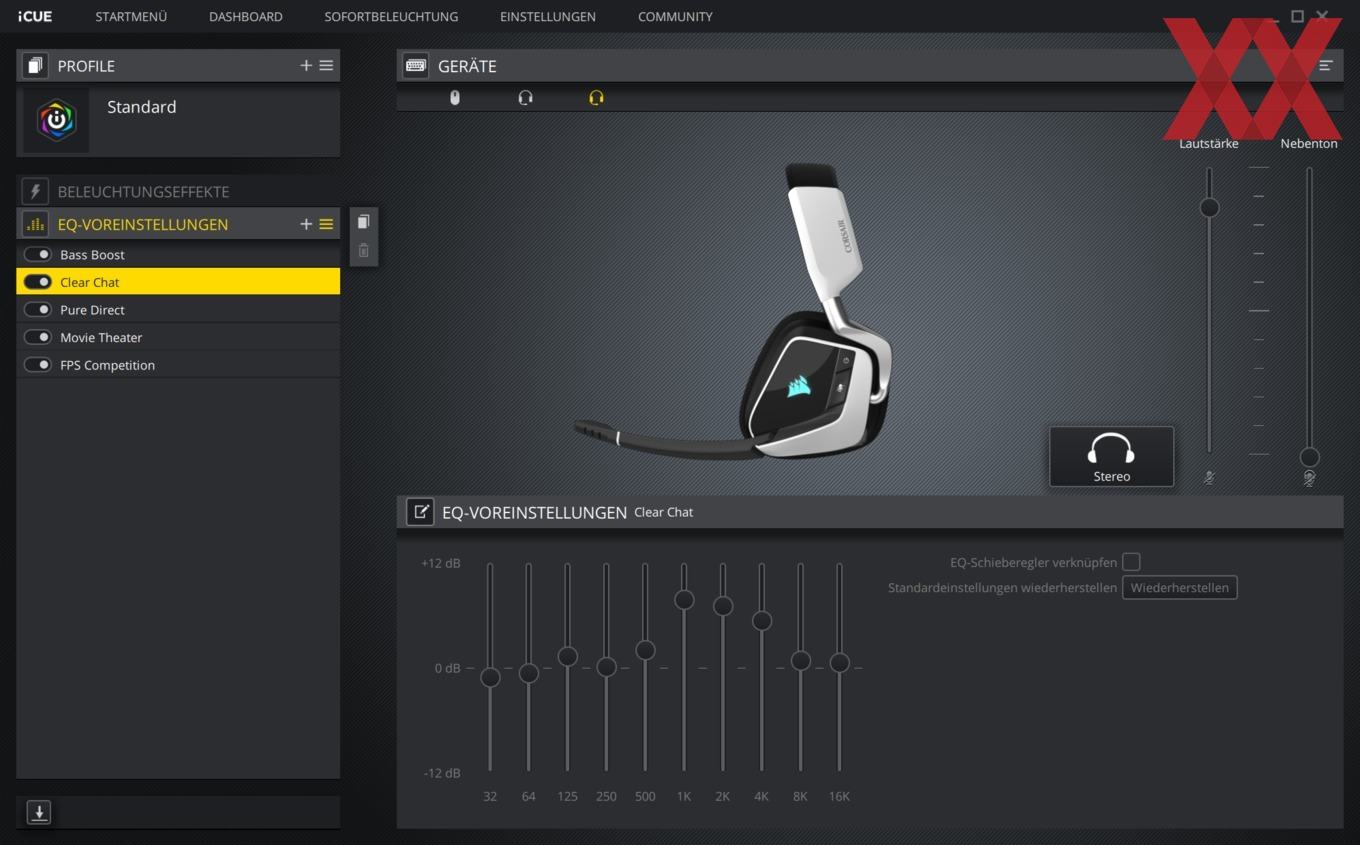Screen dimensions: 1360x845
Task: Click the equalizer bars icon in sidebar
Action: click(35, 224)
